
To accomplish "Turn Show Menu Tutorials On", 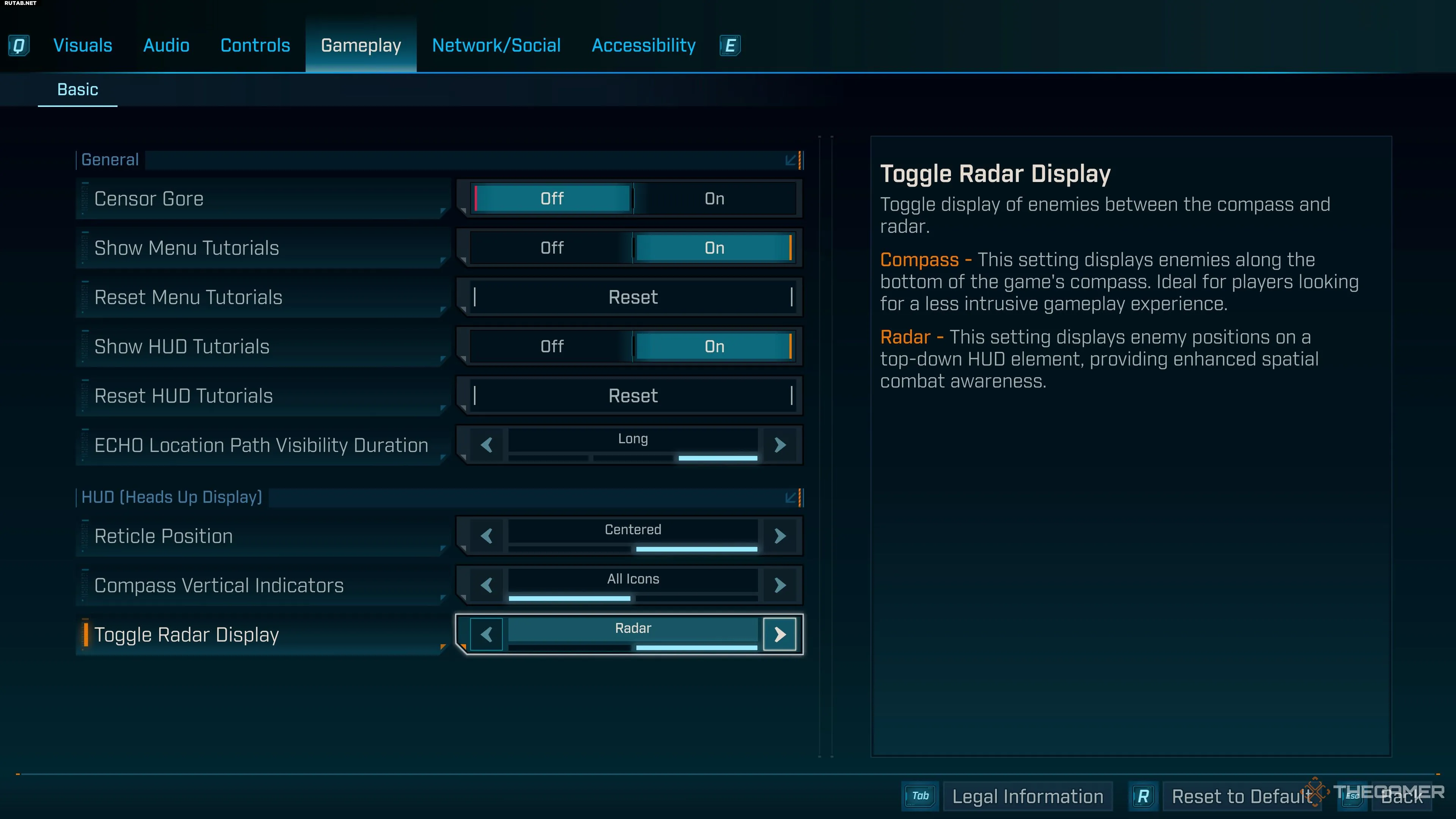I will click(x=714, y=248).
